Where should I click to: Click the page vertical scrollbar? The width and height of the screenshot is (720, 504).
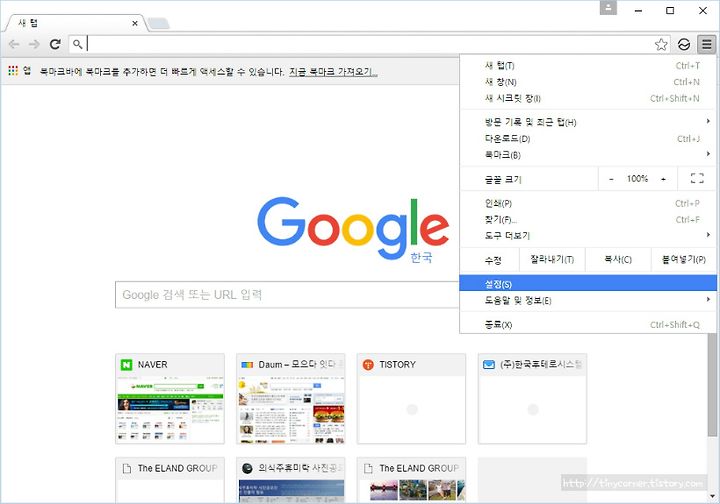click(712, 385)
